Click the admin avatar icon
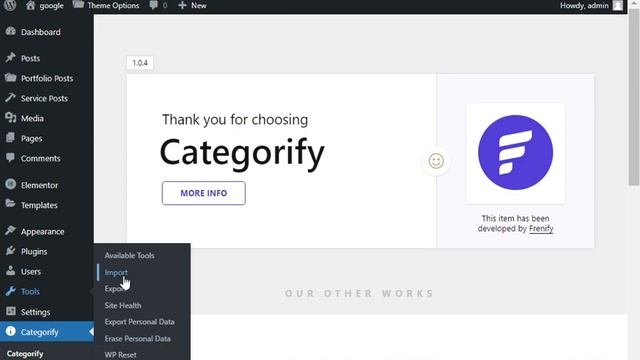Image resolution: width=640 pixels, height=360 pixels. tap(618, 5)
